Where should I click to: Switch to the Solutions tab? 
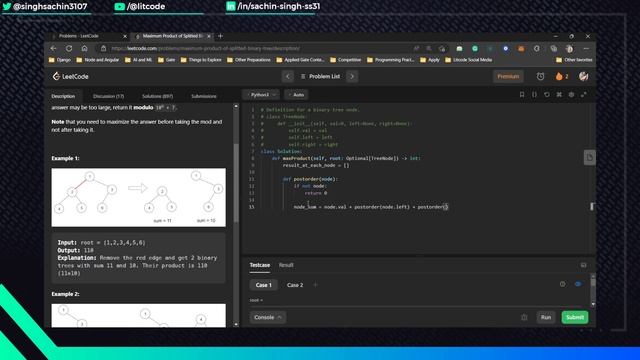(158, 96)
